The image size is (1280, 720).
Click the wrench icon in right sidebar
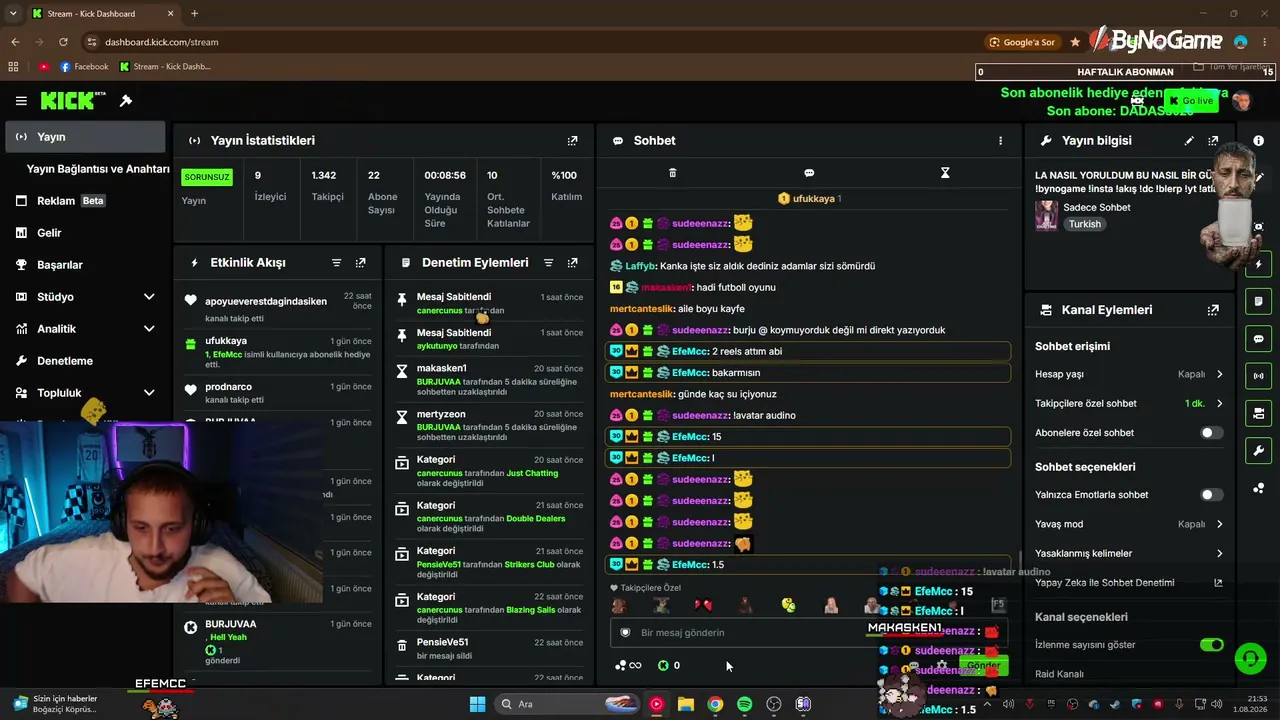pyautogui.click(x=1258, y=451)
